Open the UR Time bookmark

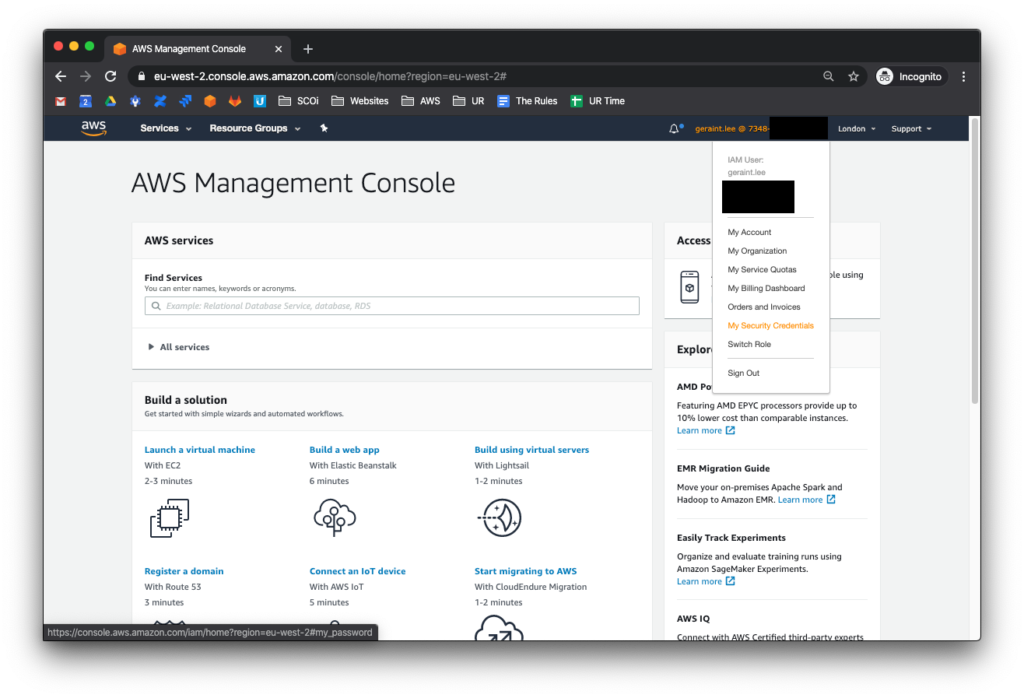click(x=598, y=101)
